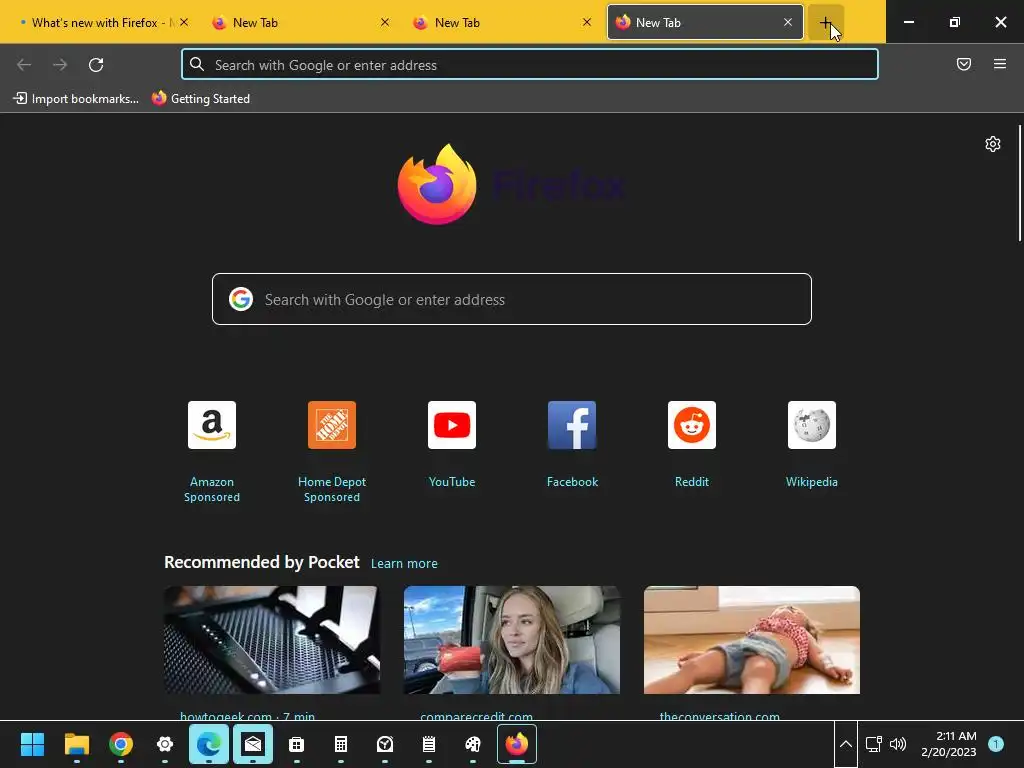Click the Google search box on page
The width and height of the screenshot is (1024, 768).
pos(511,299)
